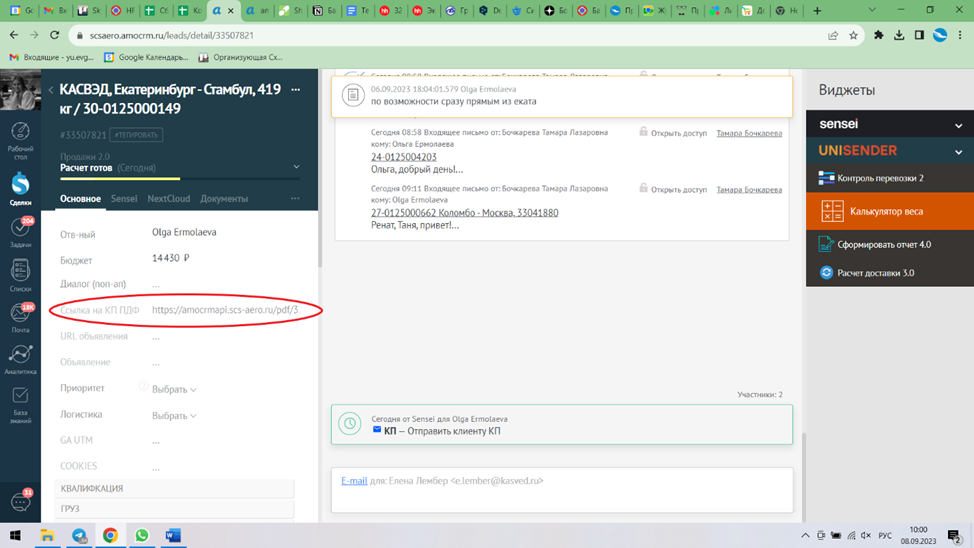Open Контроль перевозки 2 widget
Screen dimensions: 974x548
(x=880, y=178)
